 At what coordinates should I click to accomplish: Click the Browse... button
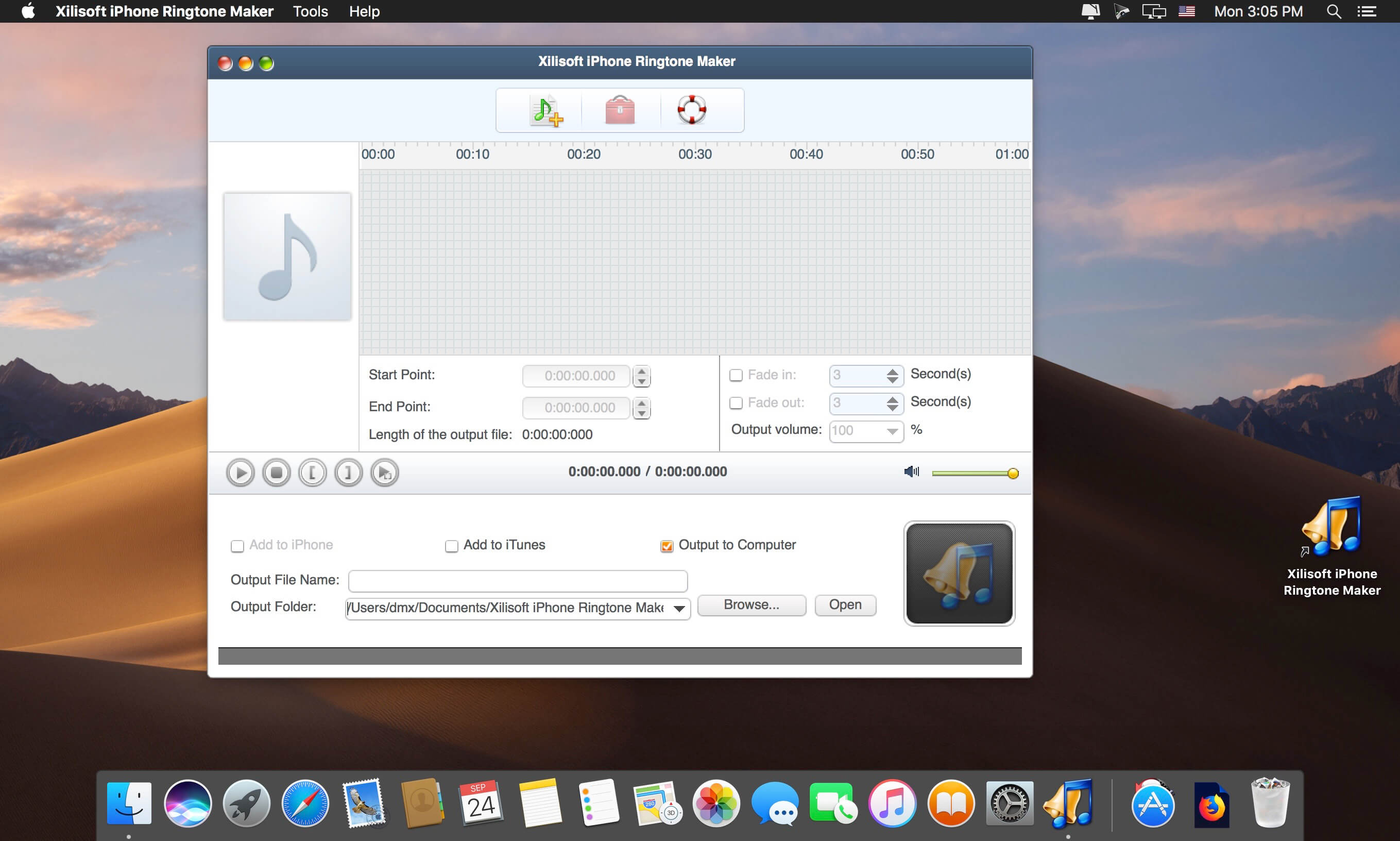[752, 605]
